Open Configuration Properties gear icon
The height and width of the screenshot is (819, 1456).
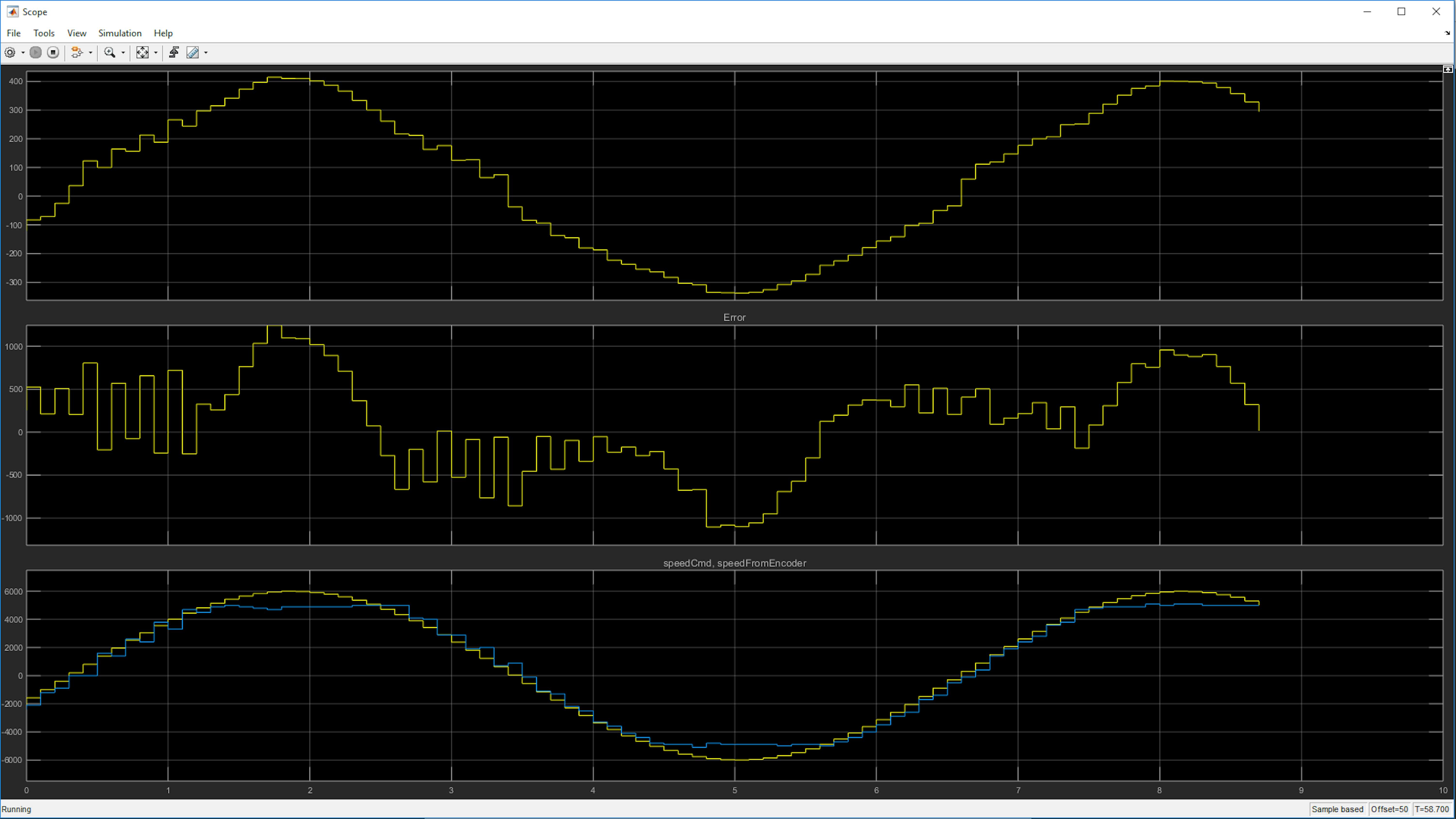pos(10,53)
